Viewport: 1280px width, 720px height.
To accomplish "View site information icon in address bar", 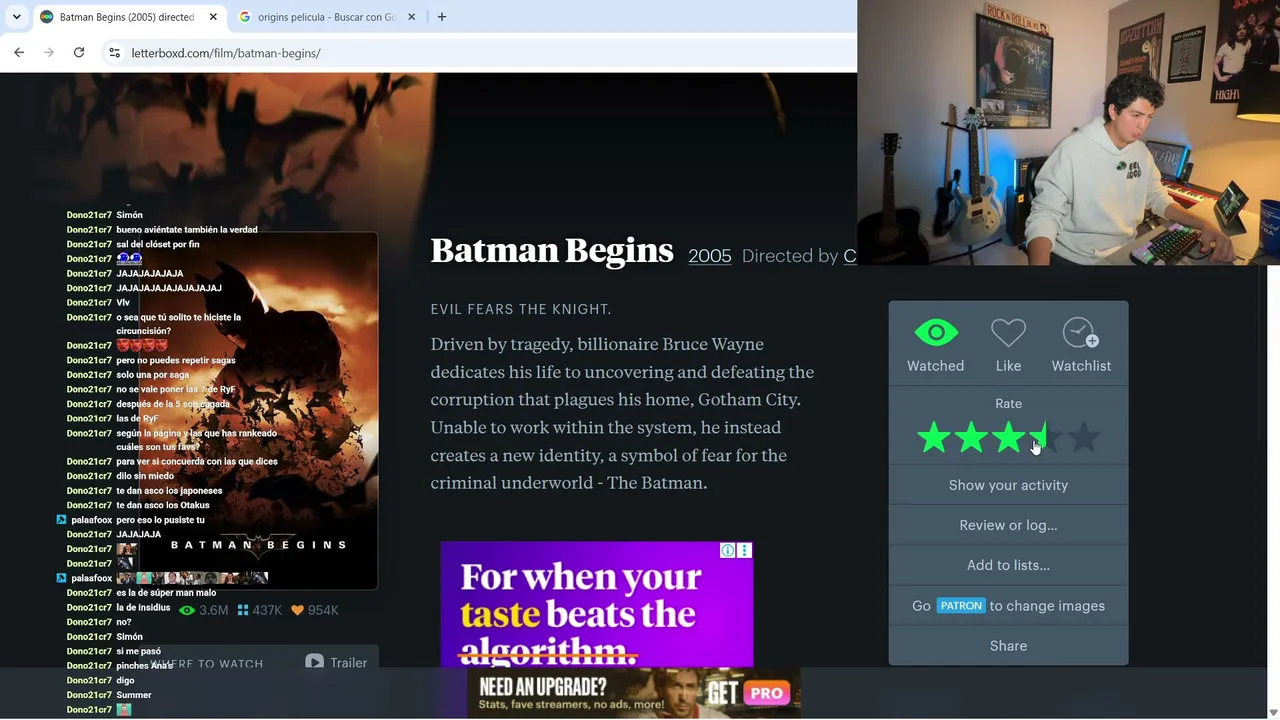I will (115, 53).
